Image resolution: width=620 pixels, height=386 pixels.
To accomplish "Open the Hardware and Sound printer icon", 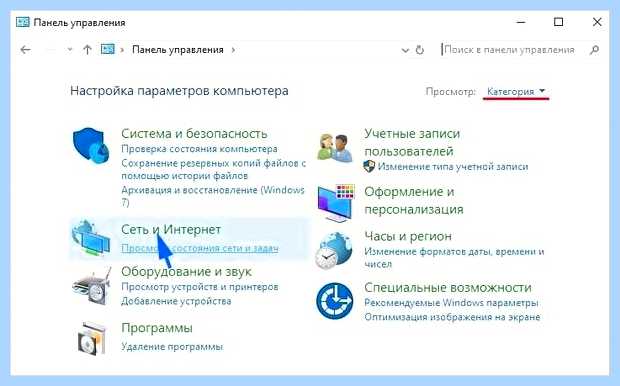I will pos(92,287).
